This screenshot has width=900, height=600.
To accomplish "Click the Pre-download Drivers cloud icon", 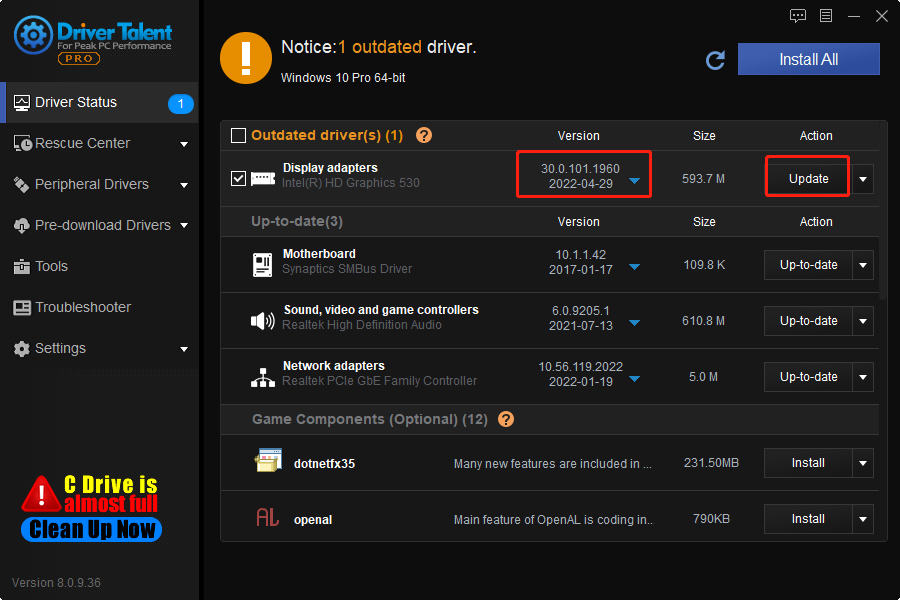I will click(x=21, y=226).
